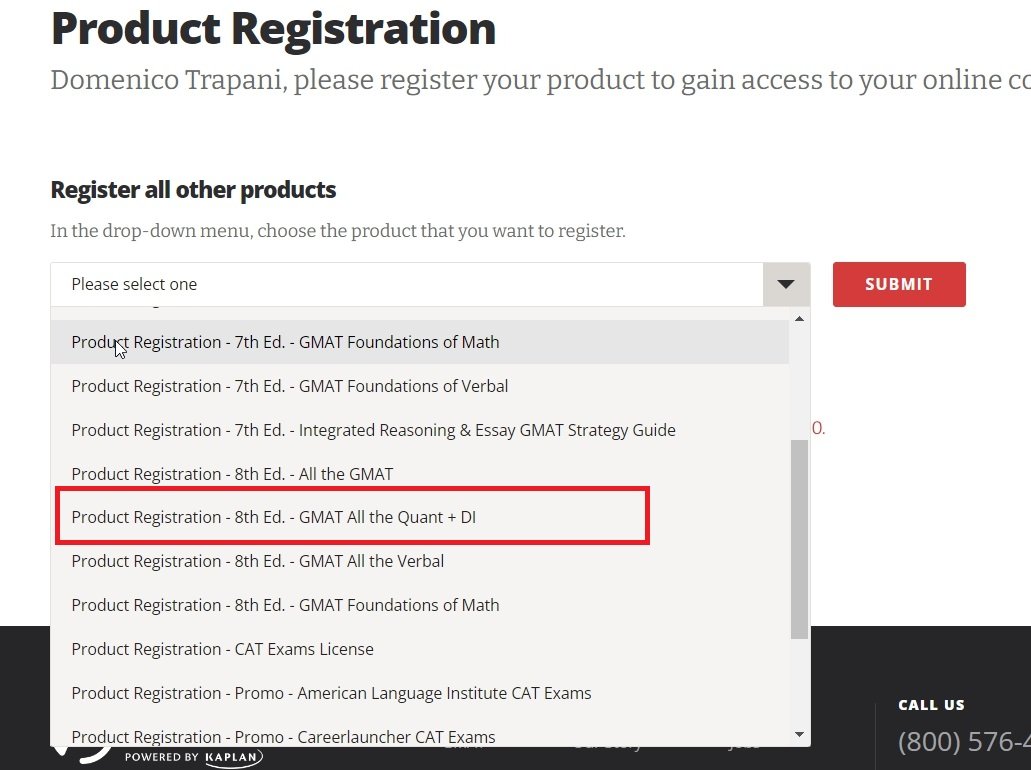The image size is (1031, 770).
Task: Click the dropdown list scrollbar thumb
Action: (799, 538)
